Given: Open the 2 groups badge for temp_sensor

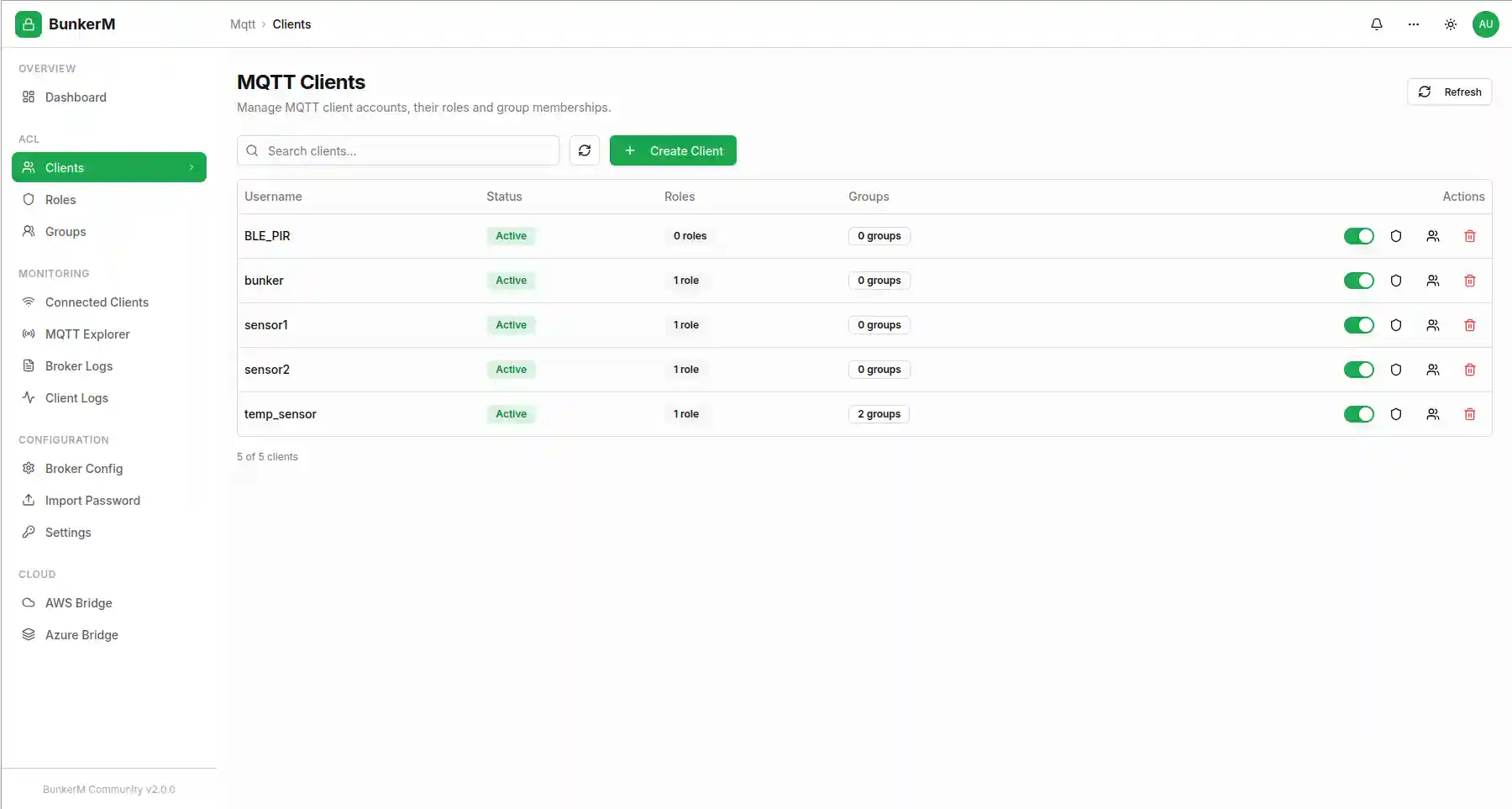Looking at the screenshot, I should [879, 413].
